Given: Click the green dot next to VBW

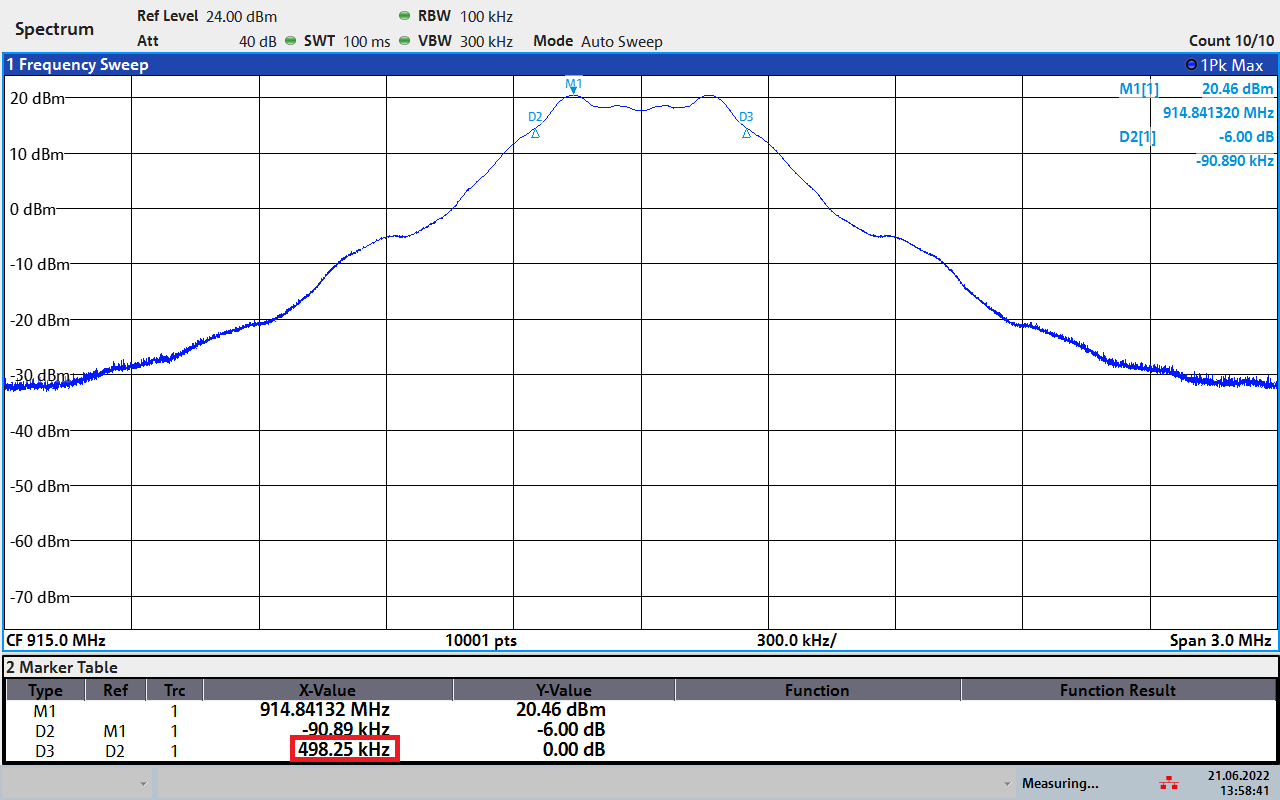Looking at the screenshot, I should [404, 41].
